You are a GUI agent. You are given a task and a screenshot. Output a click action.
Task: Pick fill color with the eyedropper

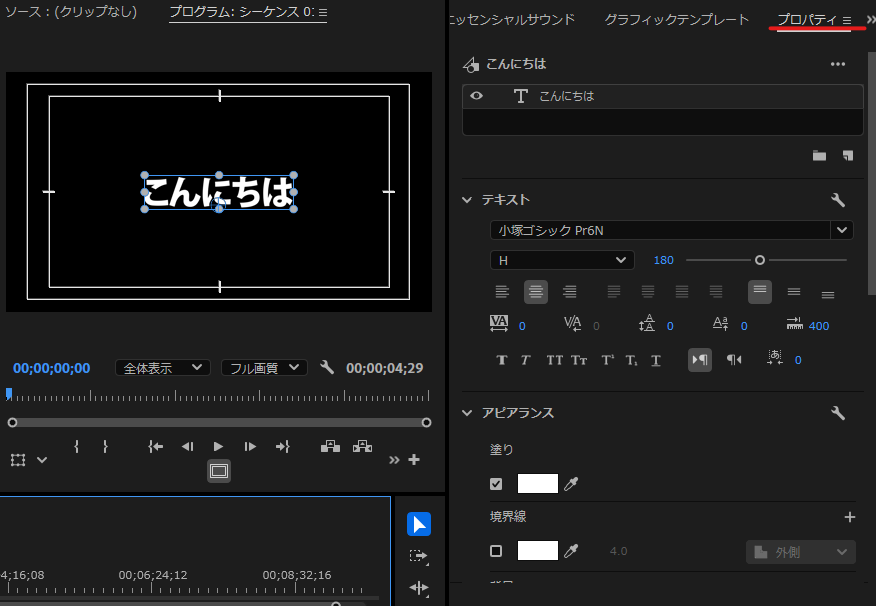tap(572, 484)
